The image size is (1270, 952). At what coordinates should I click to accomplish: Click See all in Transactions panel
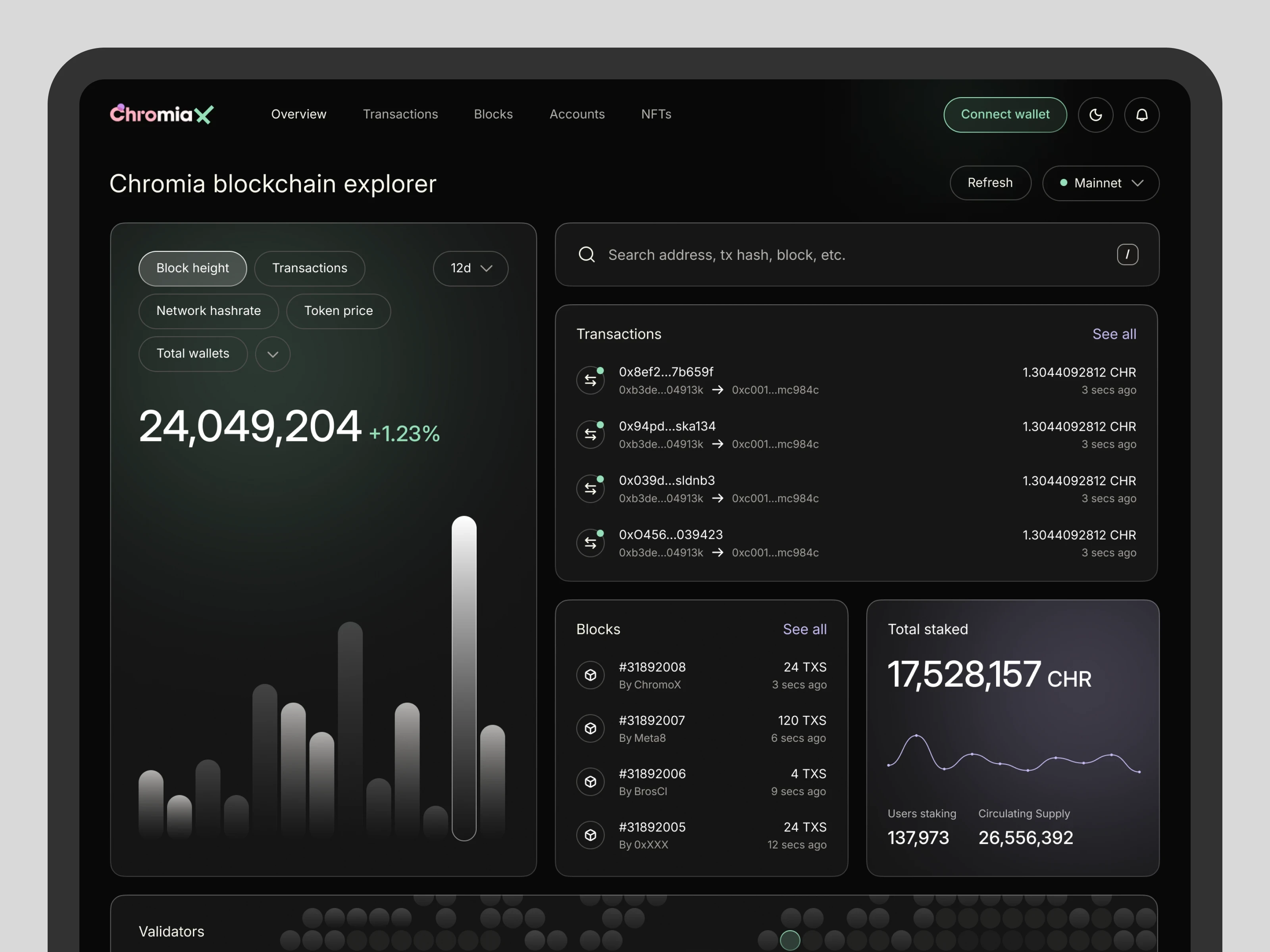click(1114, 334)
